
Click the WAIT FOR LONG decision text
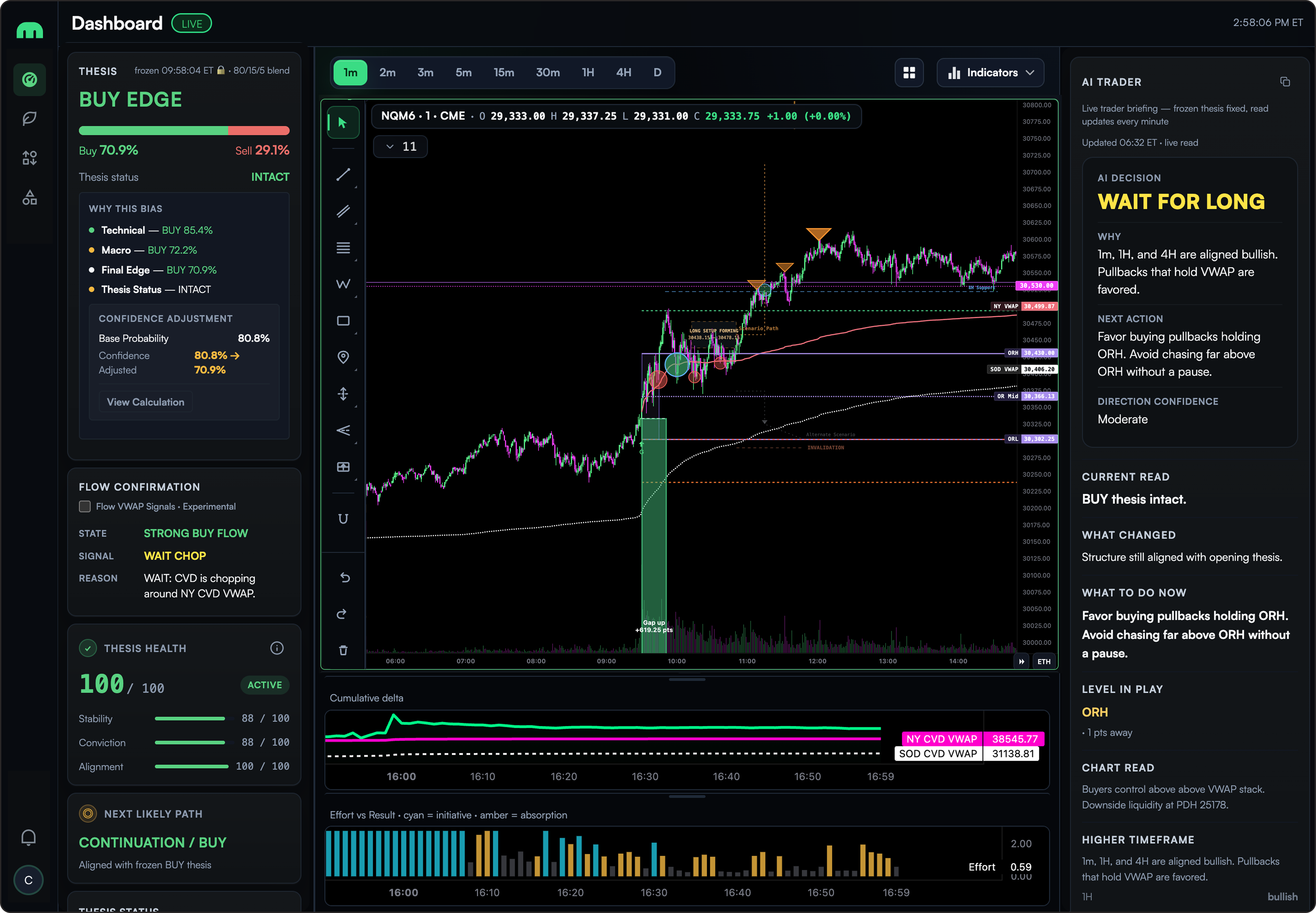pyautogui.click(x=1181, y=202)
